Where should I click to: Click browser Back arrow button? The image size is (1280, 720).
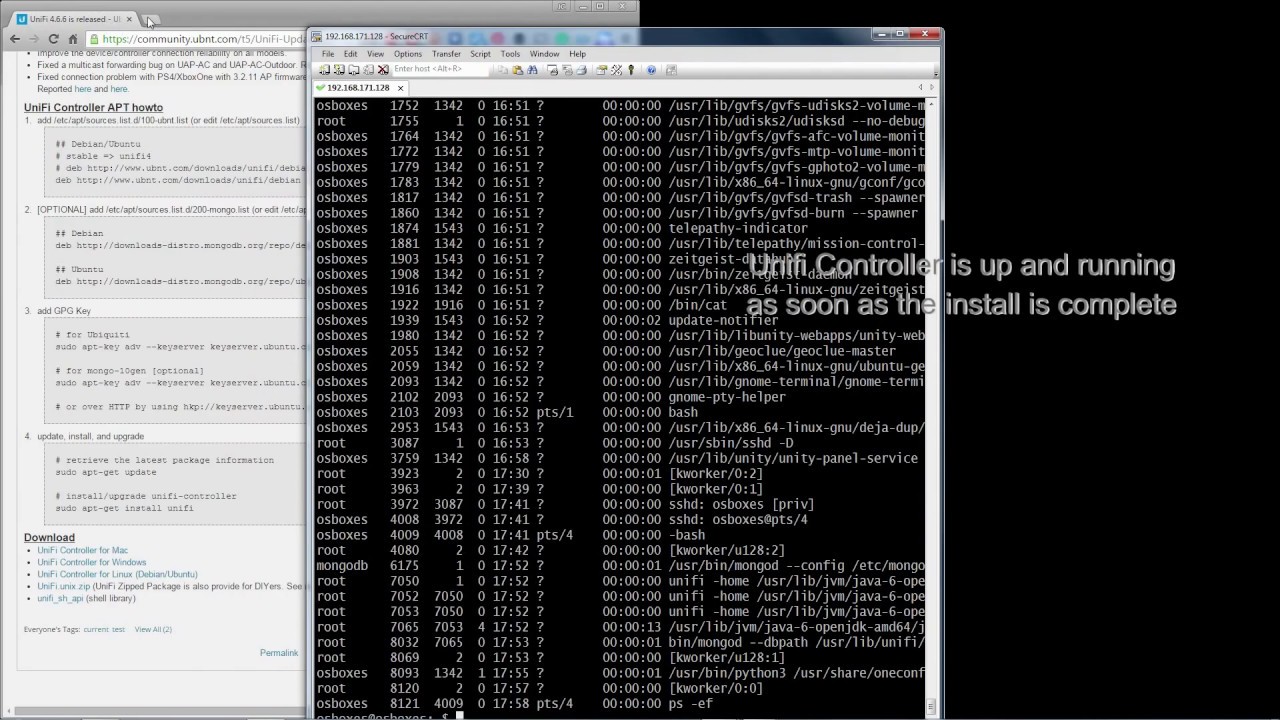pos(15,39)
